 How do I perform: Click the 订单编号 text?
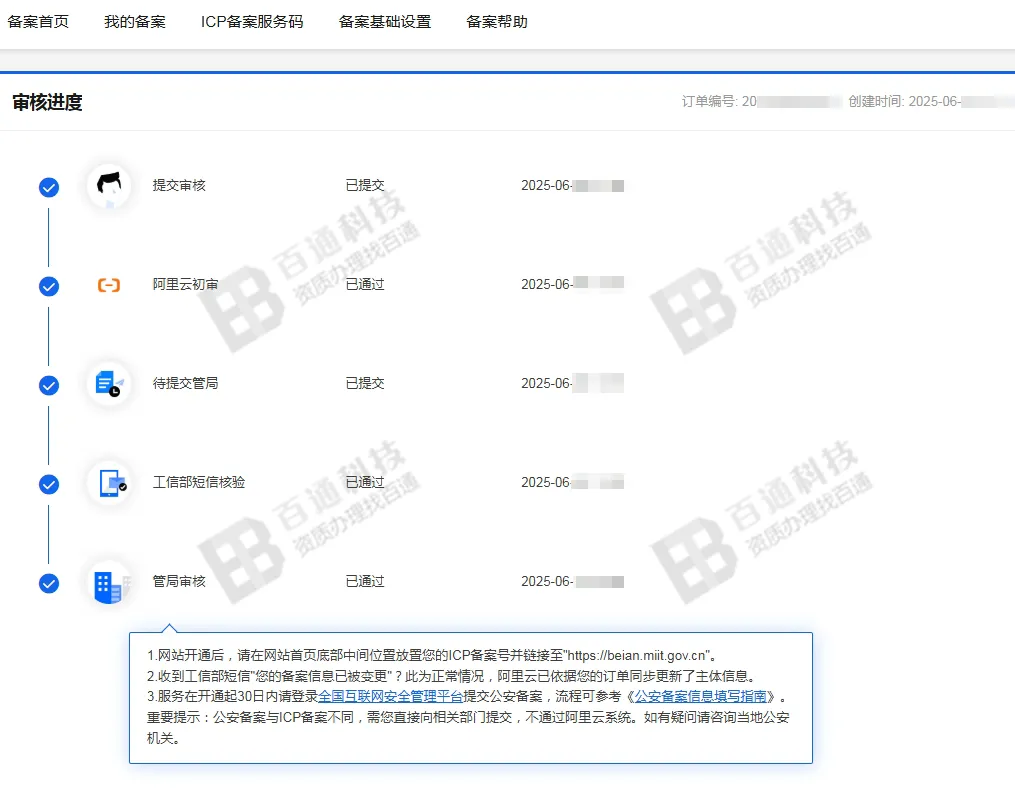coord(761,102)
